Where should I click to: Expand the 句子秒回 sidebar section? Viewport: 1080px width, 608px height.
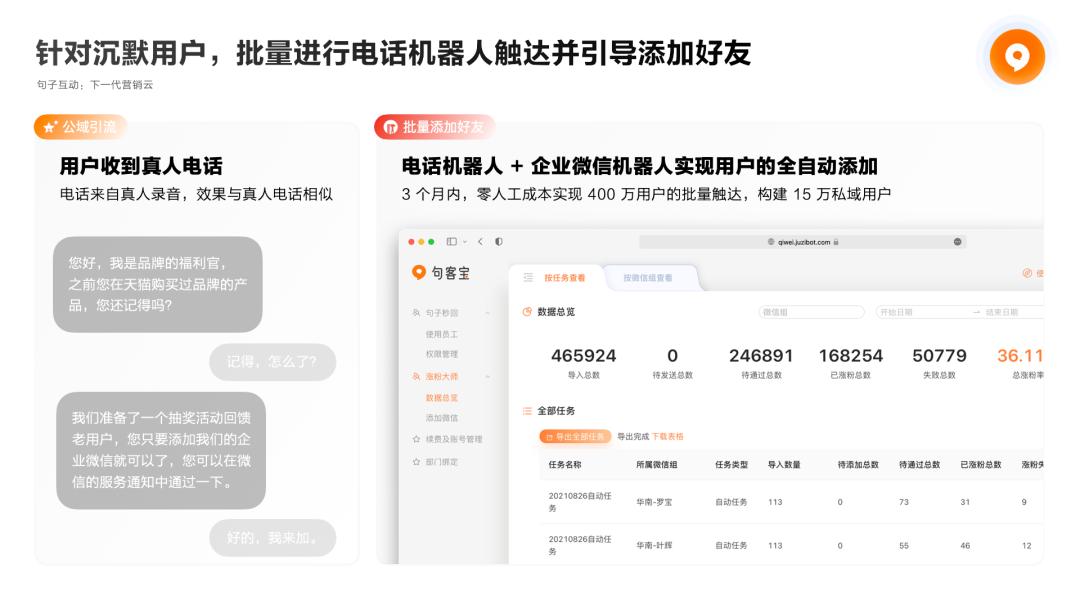487,313
